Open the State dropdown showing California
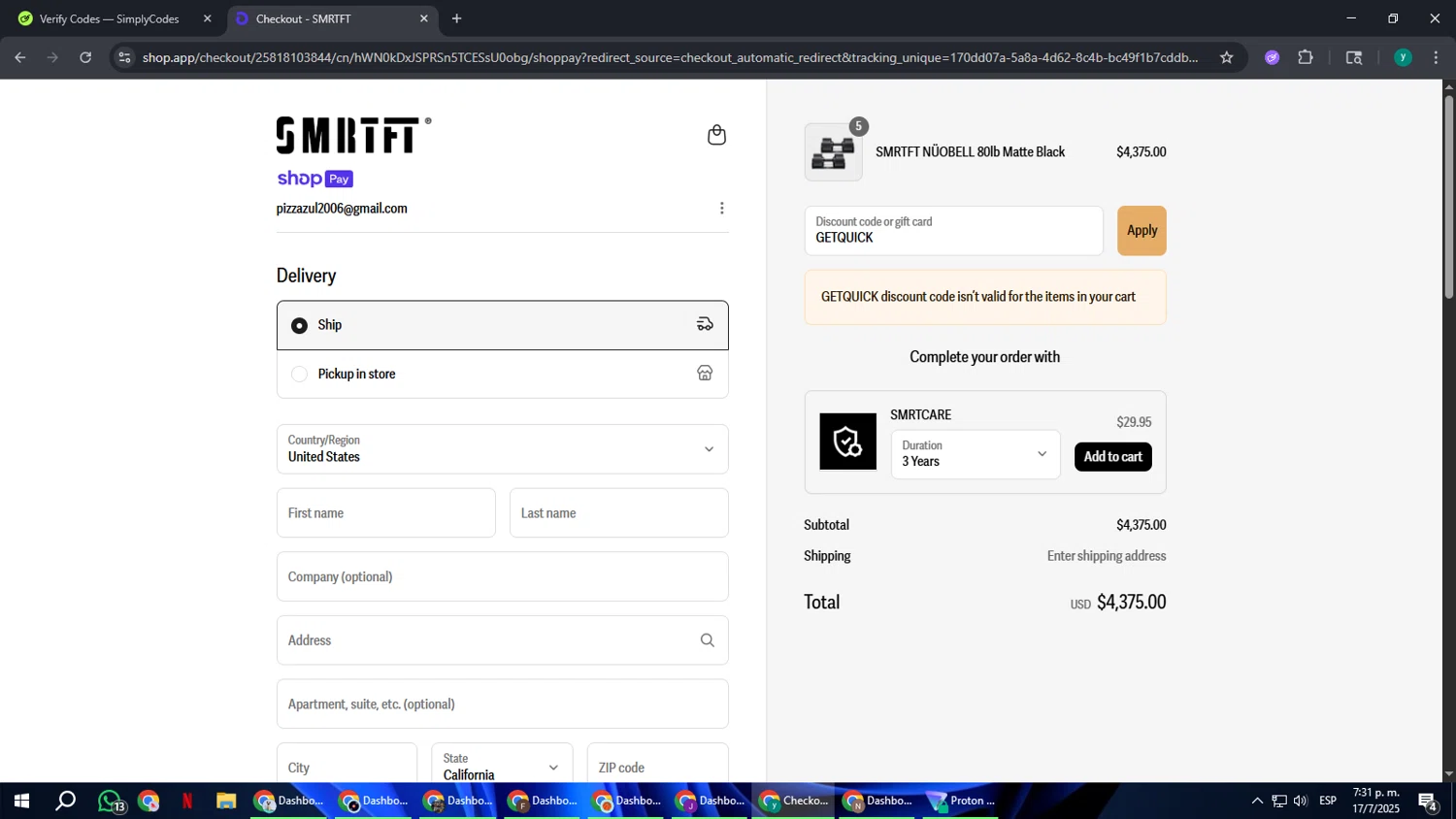 502,767
